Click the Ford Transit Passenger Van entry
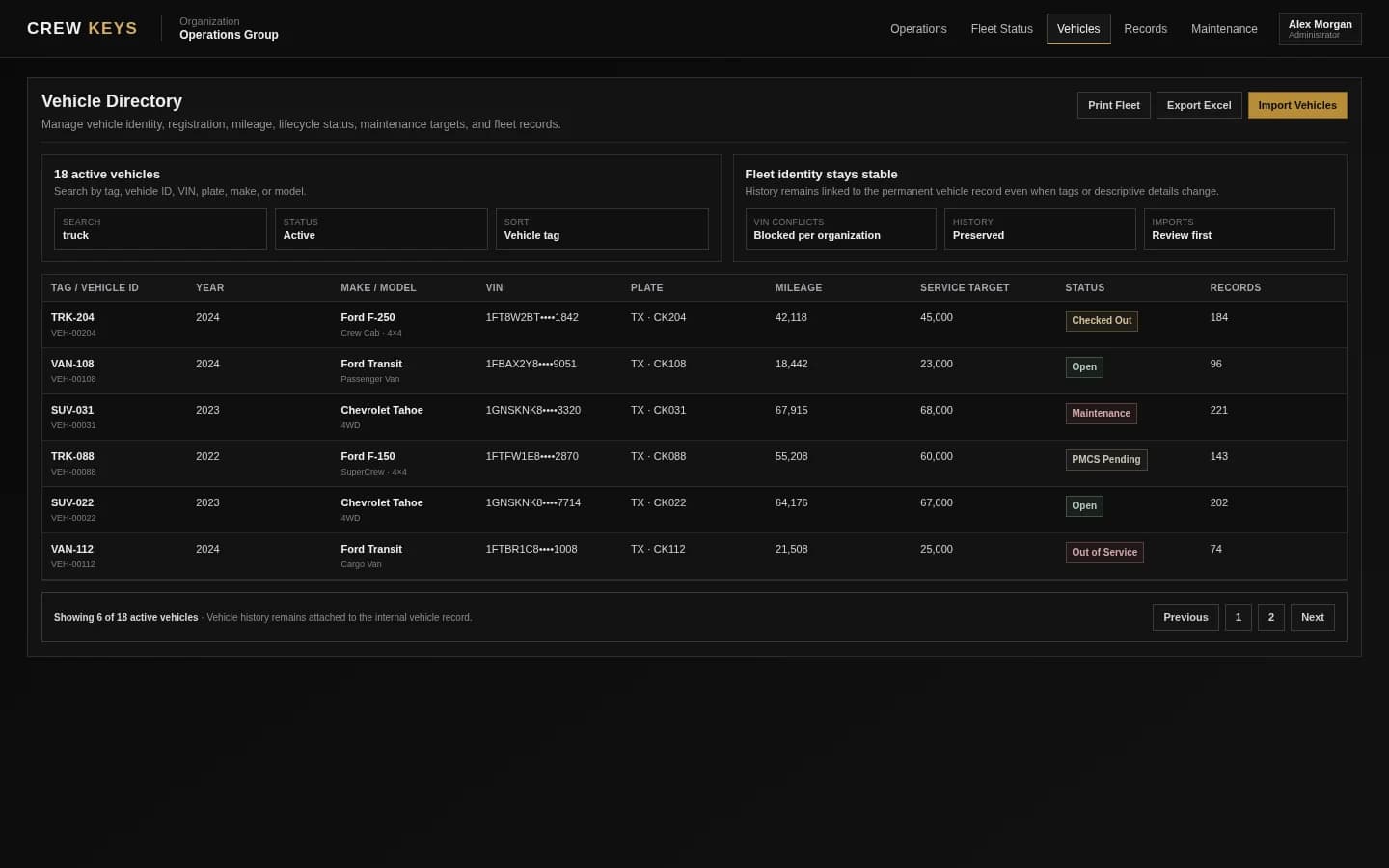This screenshot has width=1389, height=868. pos(371,370)
